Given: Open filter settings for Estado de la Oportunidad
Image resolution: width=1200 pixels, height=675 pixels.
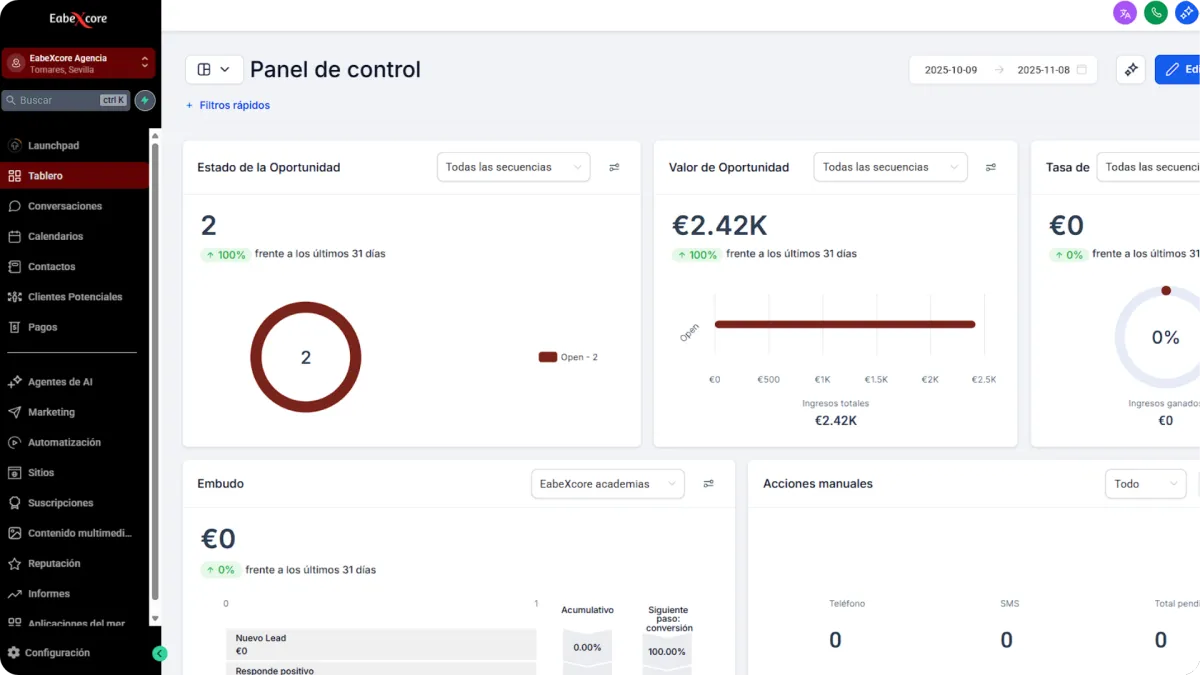Looking at the screenshot, I should coord(614,167).
